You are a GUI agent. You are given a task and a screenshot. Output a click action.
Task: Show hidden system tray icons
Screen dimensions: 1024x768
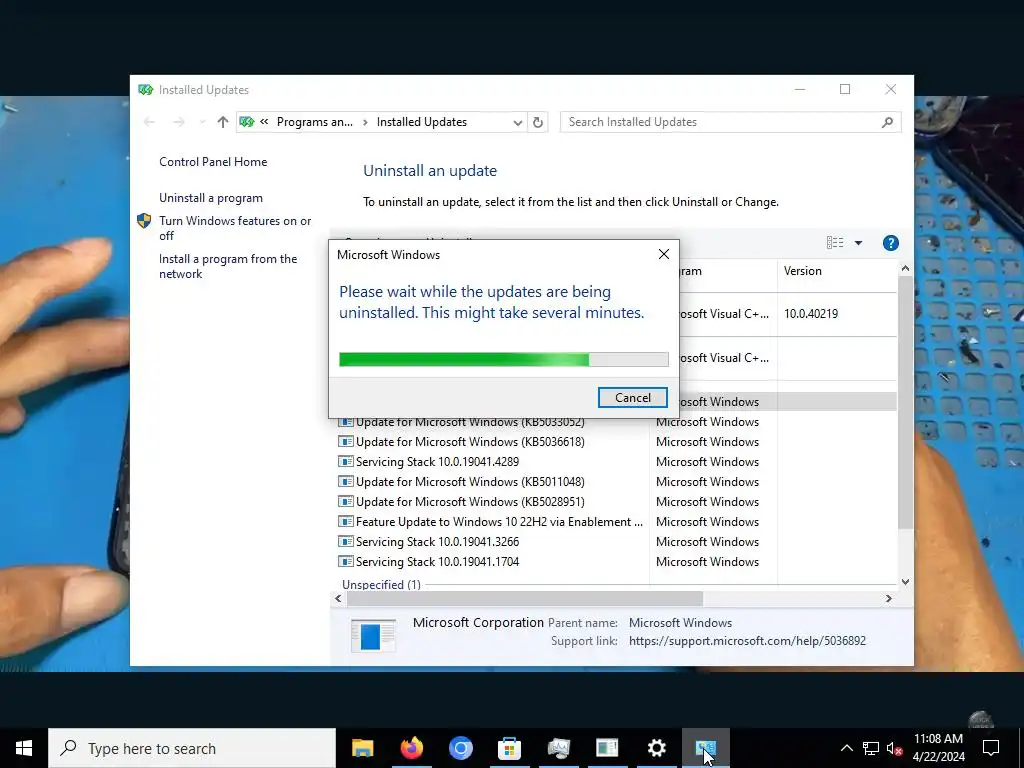pos(846,748)
